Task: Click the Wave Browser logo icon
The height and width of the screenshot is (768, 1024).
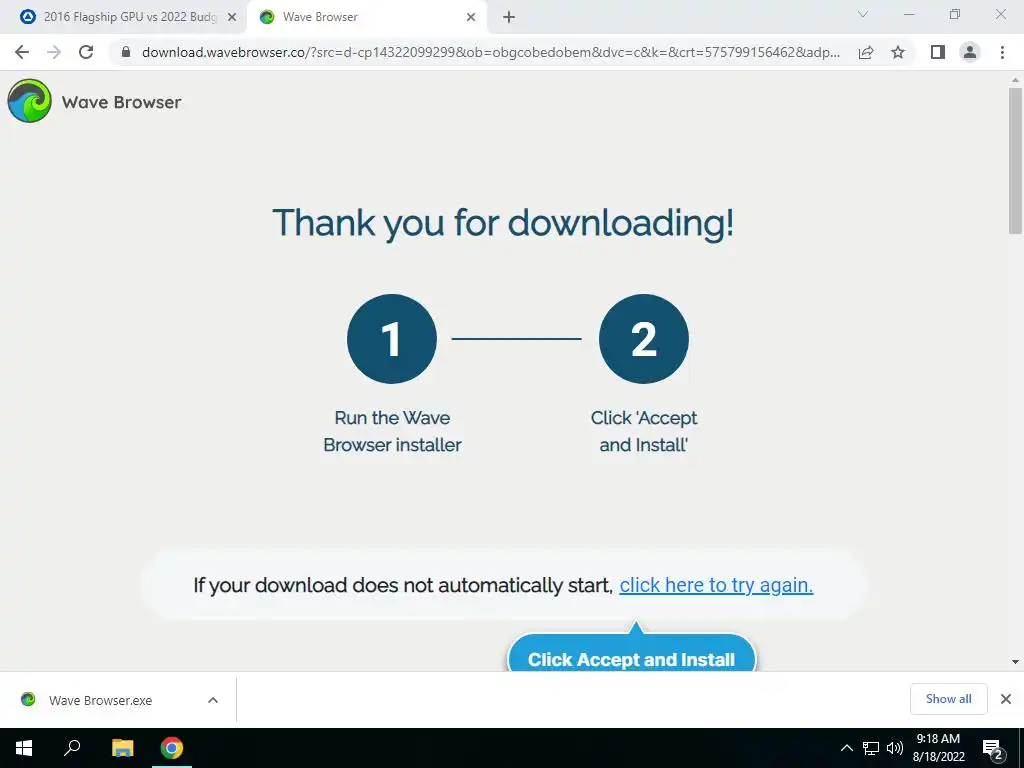Action: pyautogui.click(x=29, y=101)
